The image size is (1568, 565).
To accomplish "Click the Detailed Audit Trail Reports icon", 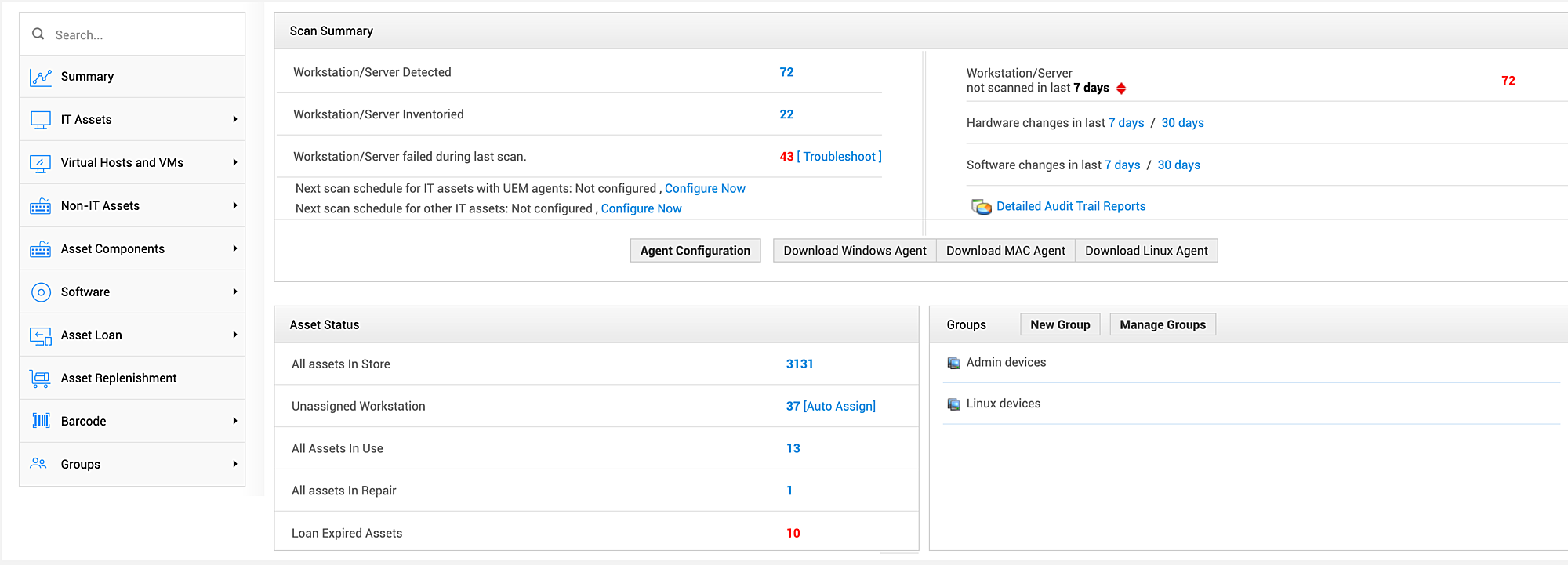I will (981, 207).
